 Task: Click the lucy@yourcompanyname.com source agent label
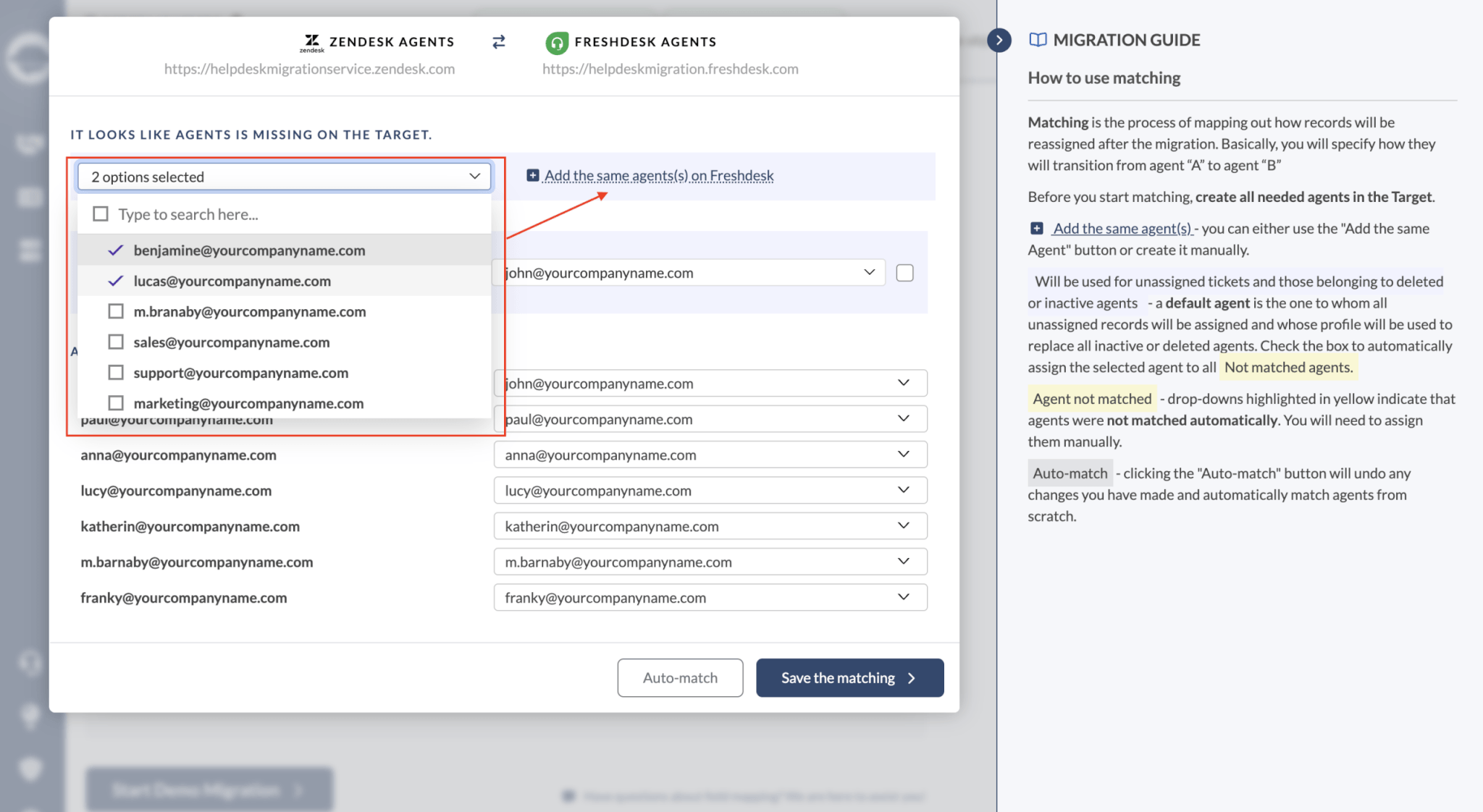(176, 490)
